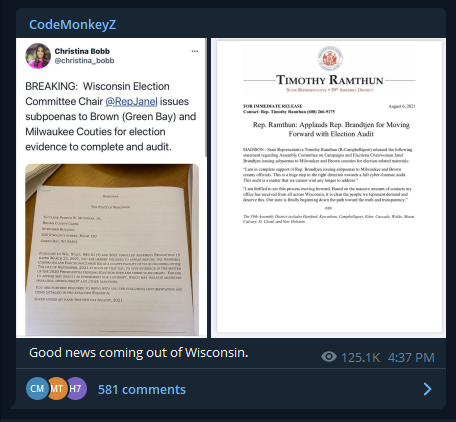
Task: Click the press release headline about Rep. Brandtjen
Action: pos(331,129)
